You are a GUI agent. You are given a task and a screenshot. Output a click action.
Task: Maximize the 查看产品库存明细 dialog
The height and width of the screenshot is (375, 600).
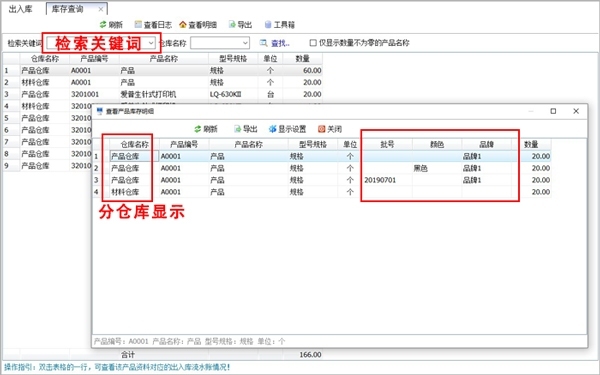pyautogui.click(x=553, y=111)
